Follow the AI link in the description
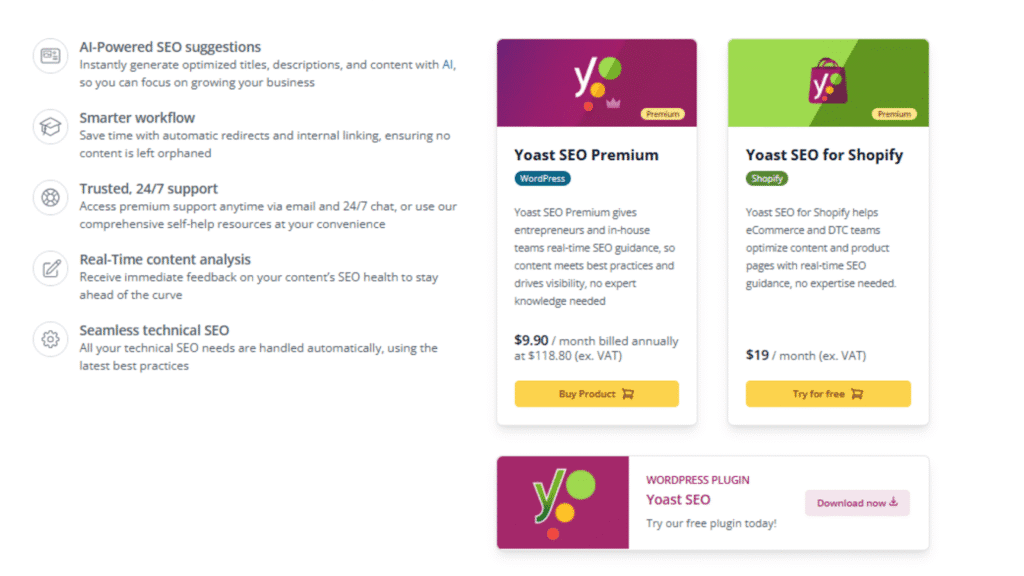Screen dimensions: 1024x576 448,65
